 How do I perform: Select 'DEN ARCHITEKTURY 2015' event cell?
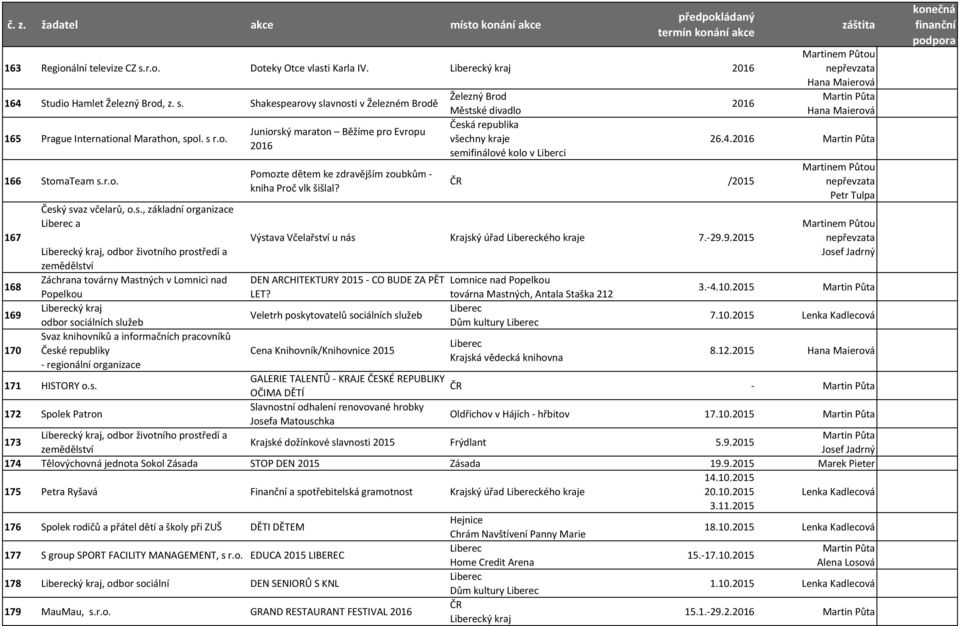point(347,287)
